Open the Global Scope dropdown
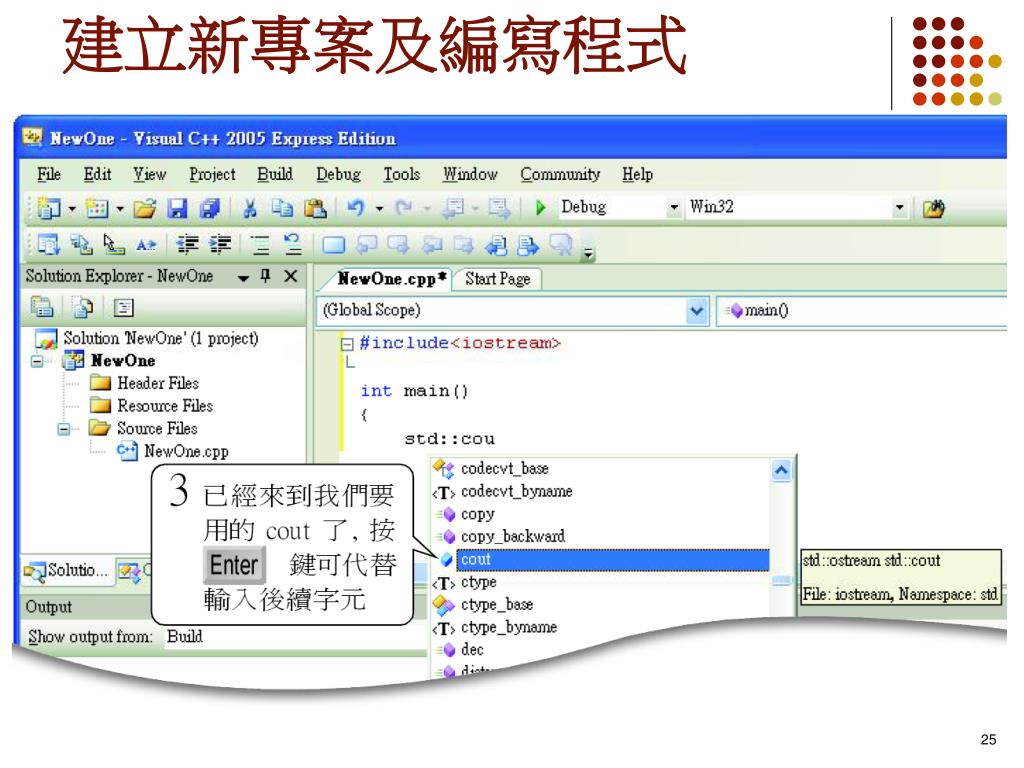This screenshot has height=768, width=1024. tap(697, 310)
